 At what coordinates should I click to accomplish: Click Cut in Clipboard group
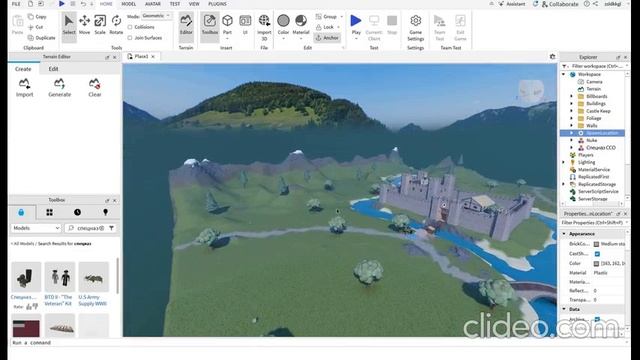[36, 27]
